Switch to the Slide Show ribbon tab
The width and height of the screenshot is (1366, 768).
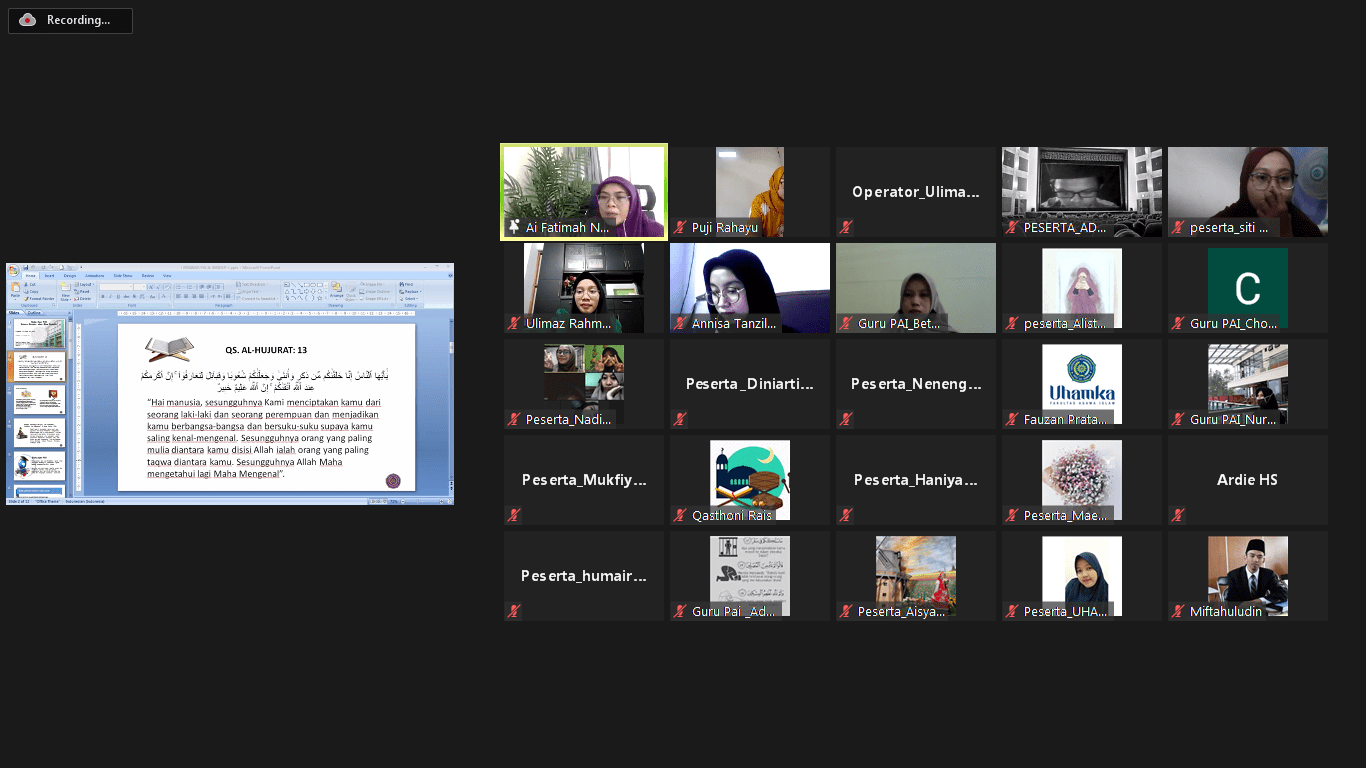coord(122,275)
